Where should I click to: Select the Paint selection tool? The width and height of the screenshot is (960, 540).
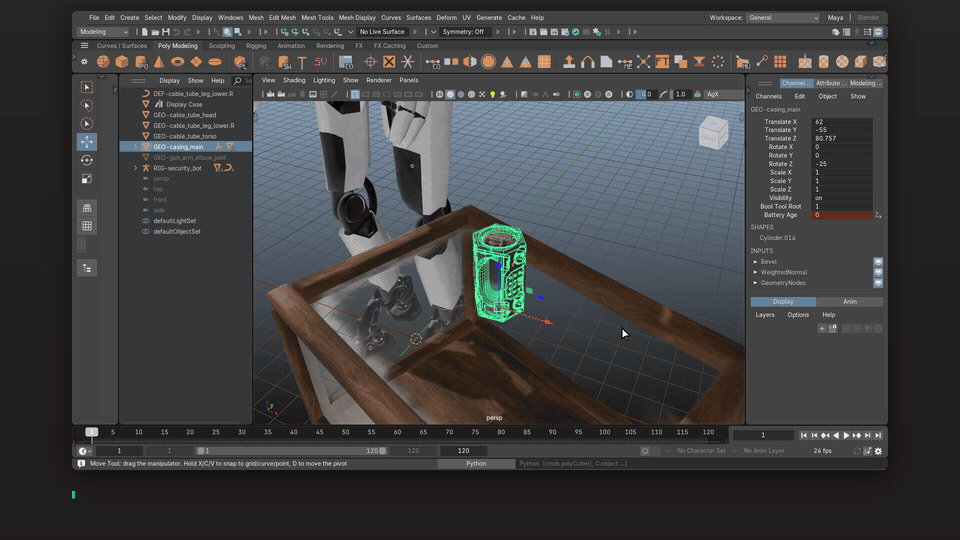point(87,124)
